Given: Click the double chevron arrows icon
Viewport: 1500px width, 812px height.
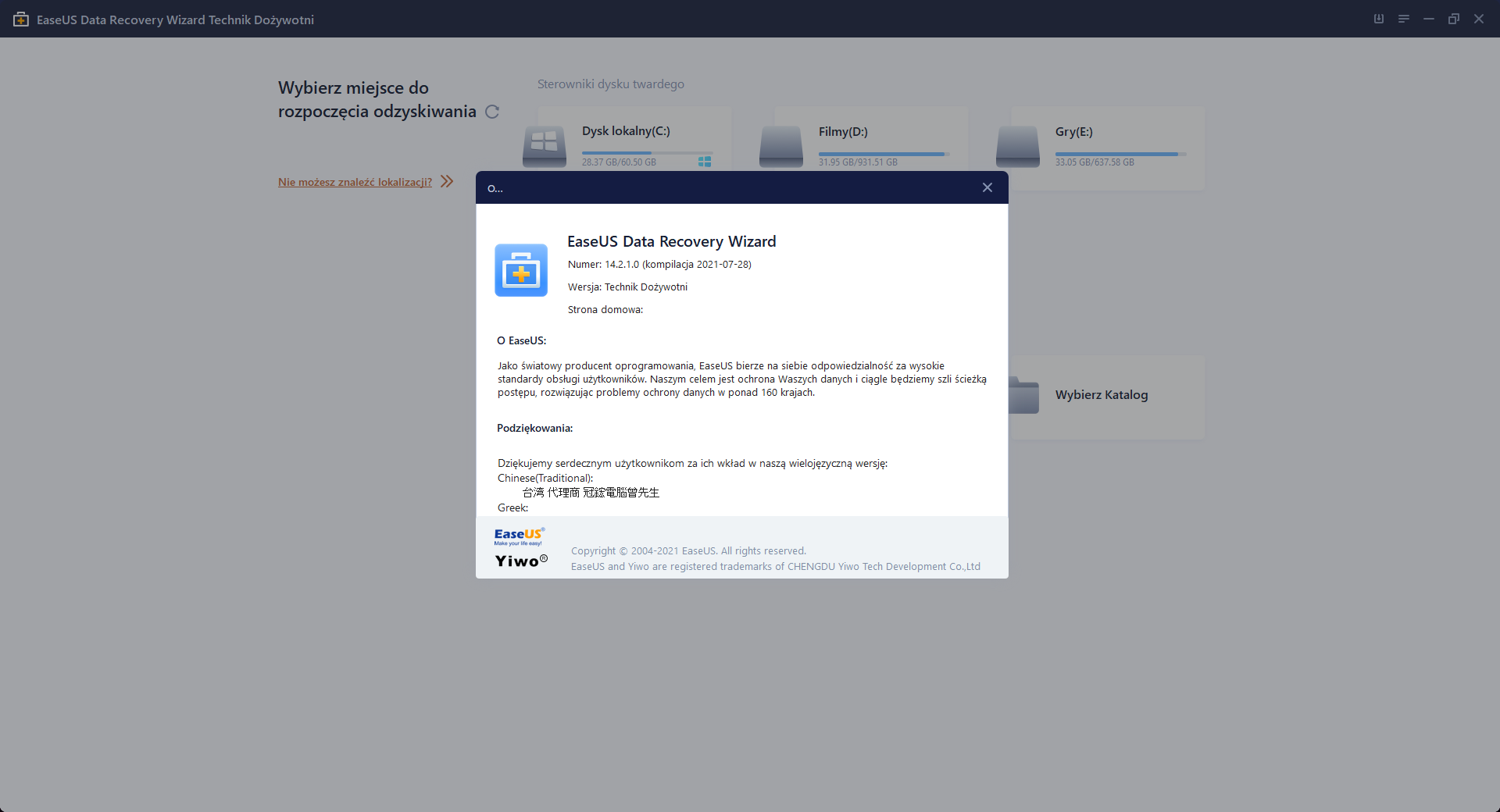Looking at the screenshot, I should coord(447,181).
